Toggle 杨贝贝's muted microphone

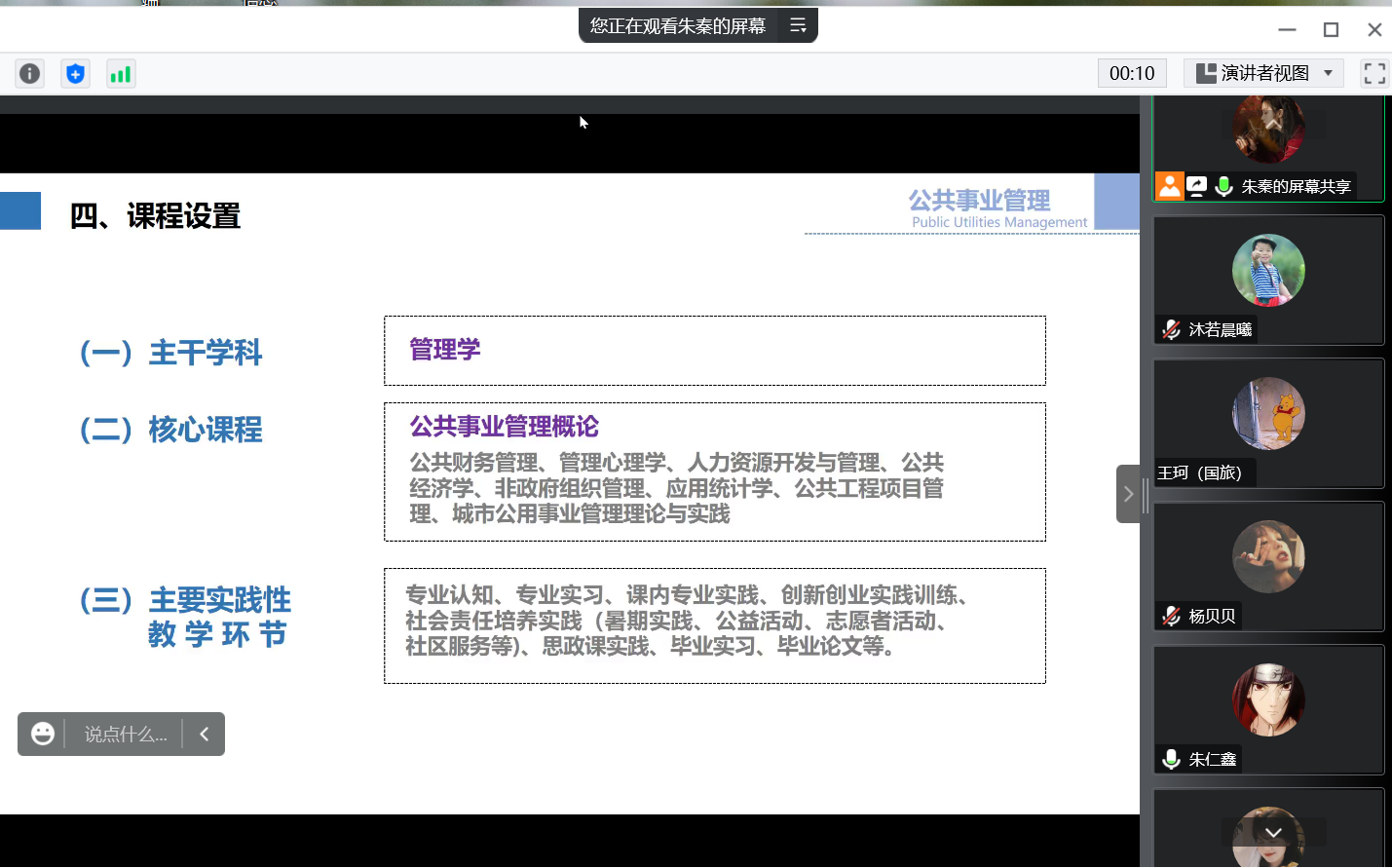[1172, 617]
